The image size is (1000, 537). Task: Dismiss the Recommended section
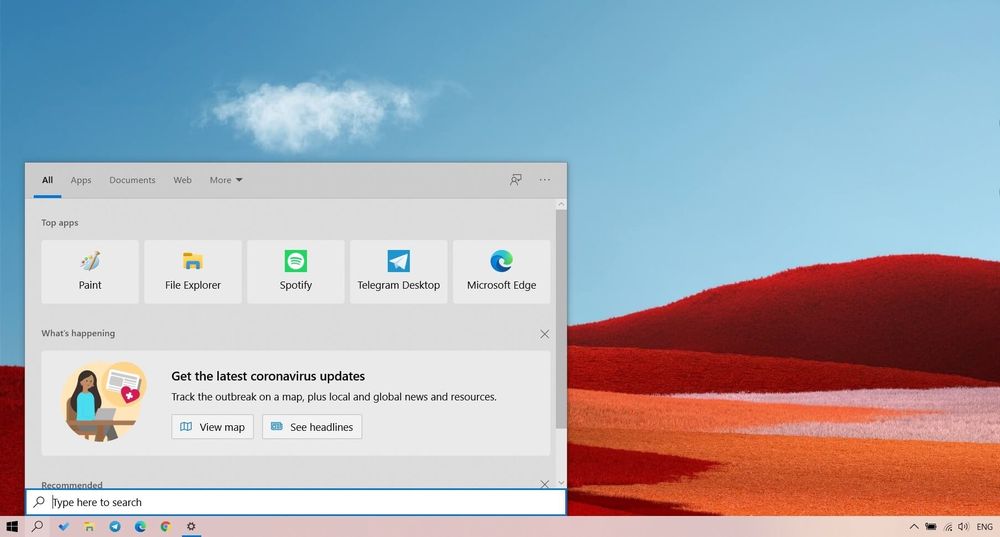click(545, 484)
